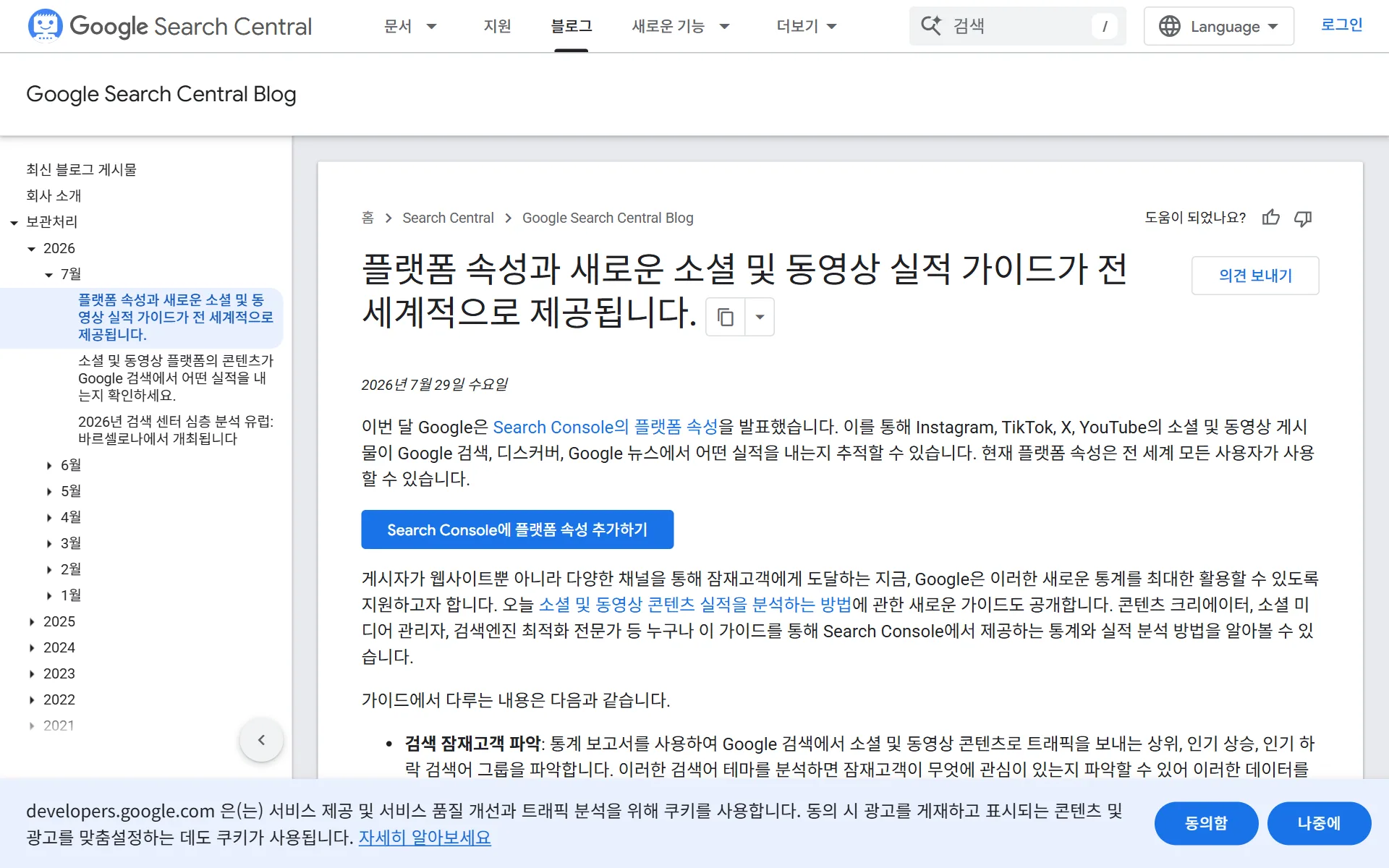This screenshot has width=1389, height=868.
Task: Click the 동의함 cookie consent button
Action: click(x=1206, y=823)
